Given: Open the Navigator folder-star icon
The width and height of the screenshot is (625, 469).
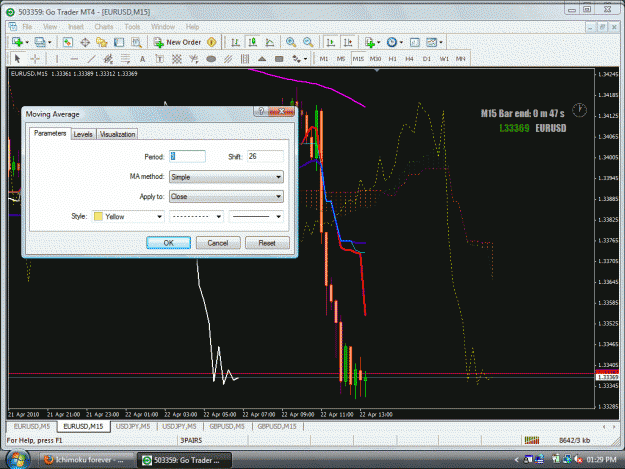Looking at the screenshot, I should tap(102, 42).
